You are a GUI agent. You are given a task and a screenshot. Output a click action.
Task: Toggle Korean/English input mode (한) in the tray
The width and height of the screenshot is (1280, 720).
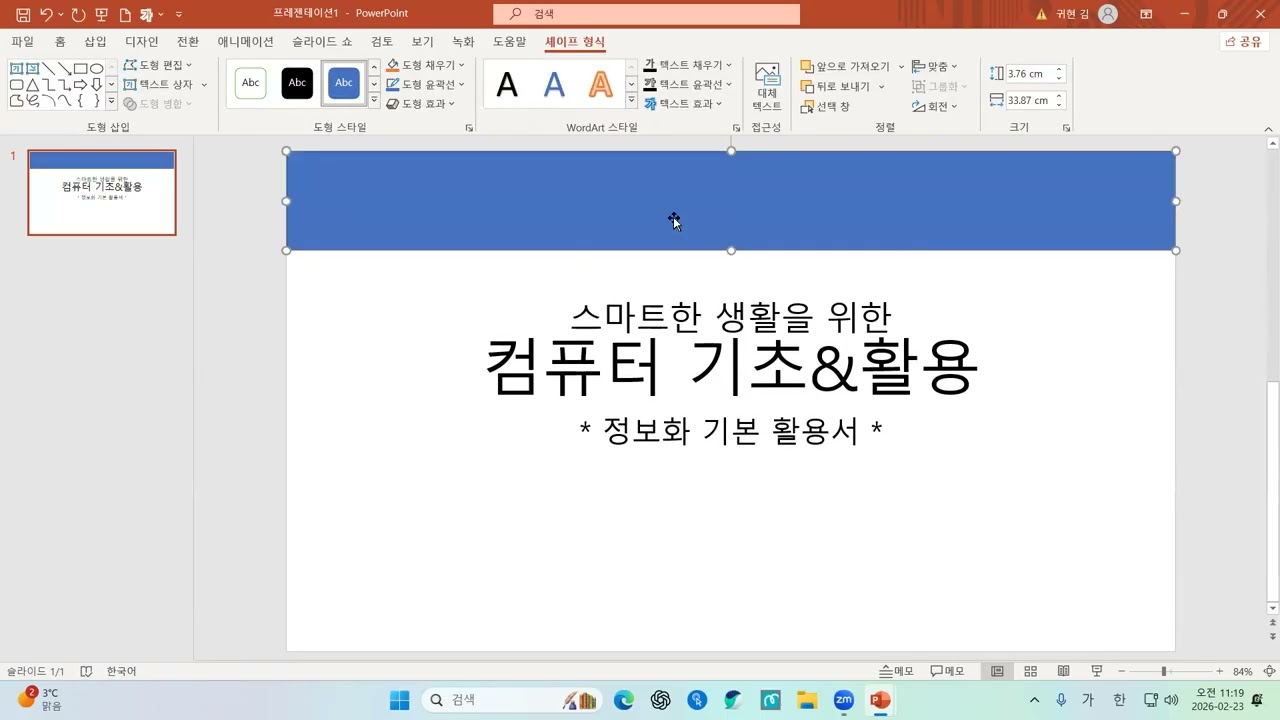pyautogui.click(x=1119, y=700)
